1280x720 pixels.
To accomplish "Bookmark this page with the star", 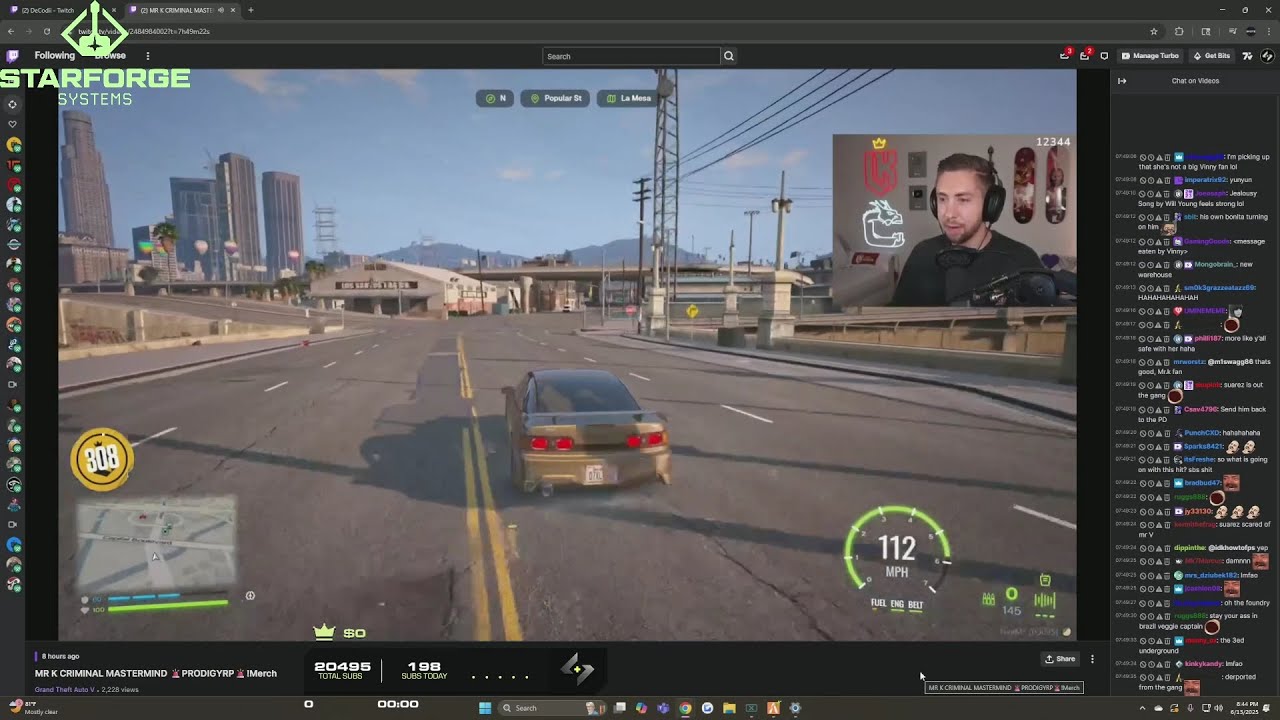I will [1154, 31].
